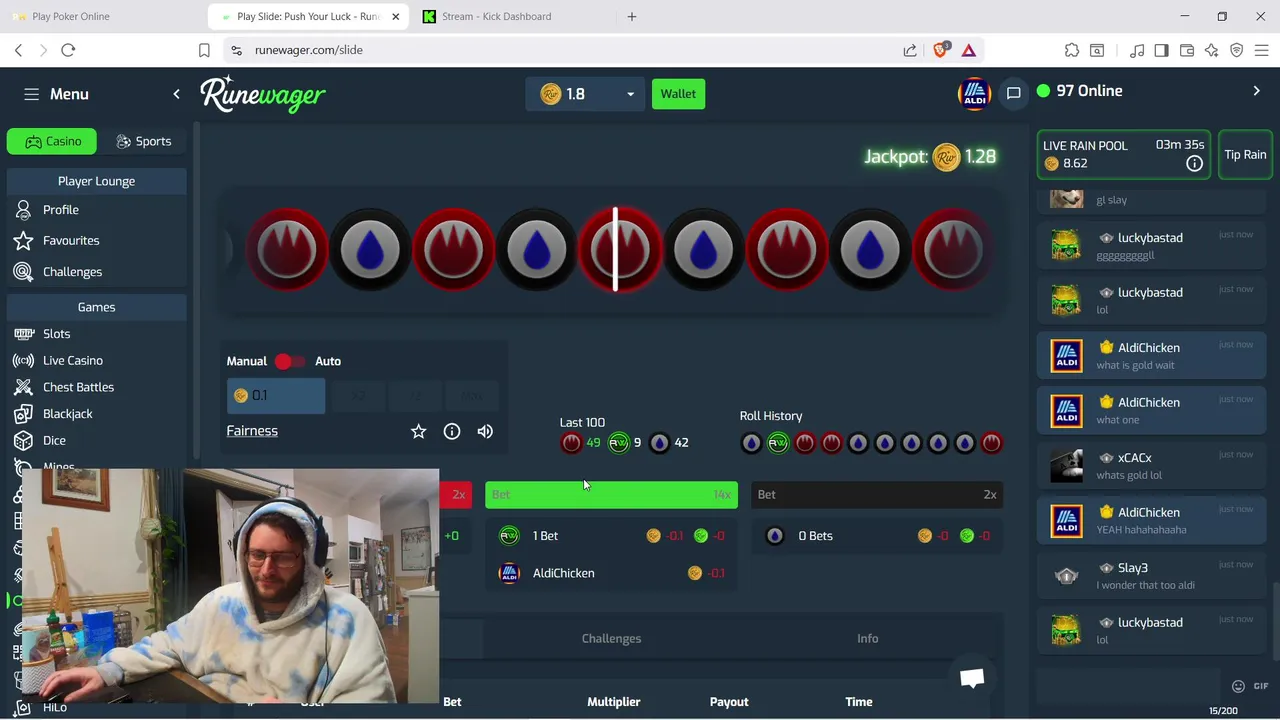
Task: Click the green RW token in Roll History
Action: [778, 443]
